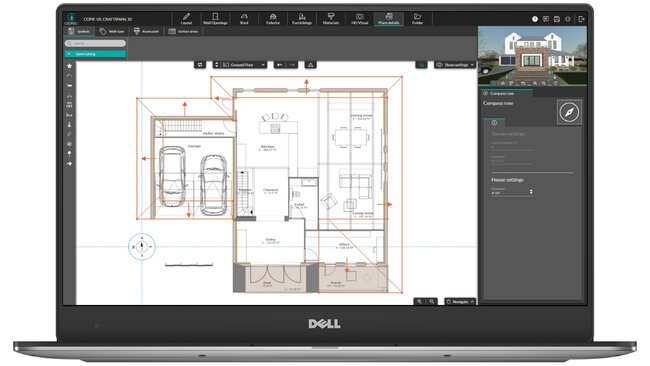
Task: Click the Redo arrow
Action: click(x=292, y=65)
